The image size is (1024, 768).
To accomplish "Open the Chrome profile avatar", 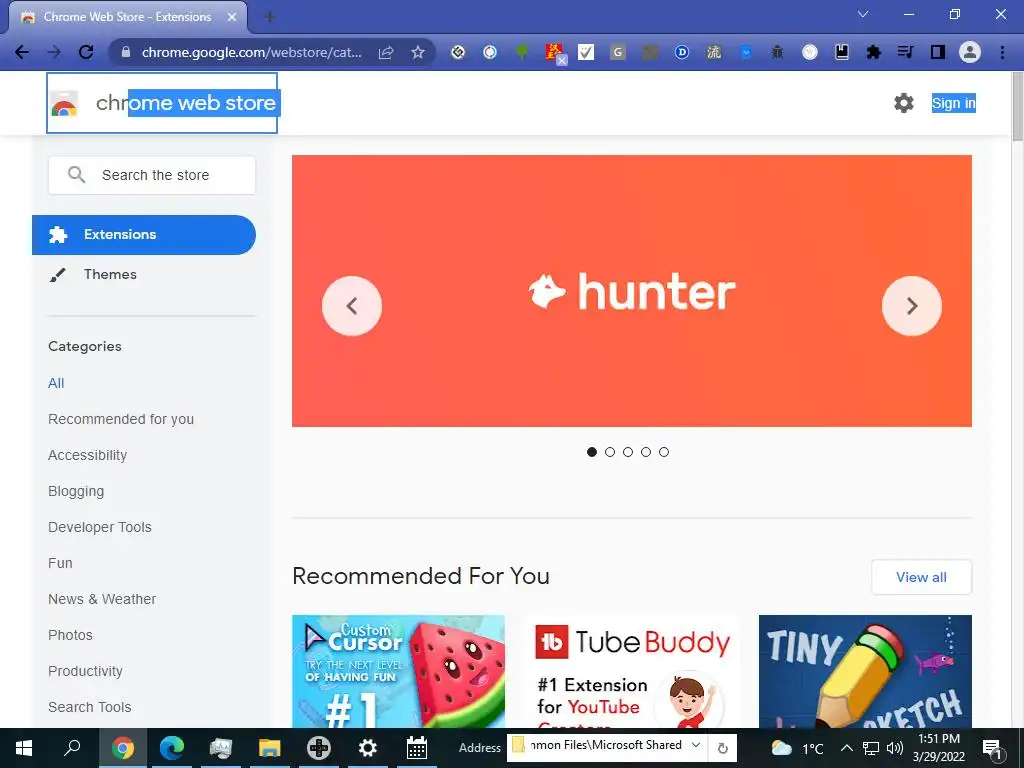I will coord(970,52).
